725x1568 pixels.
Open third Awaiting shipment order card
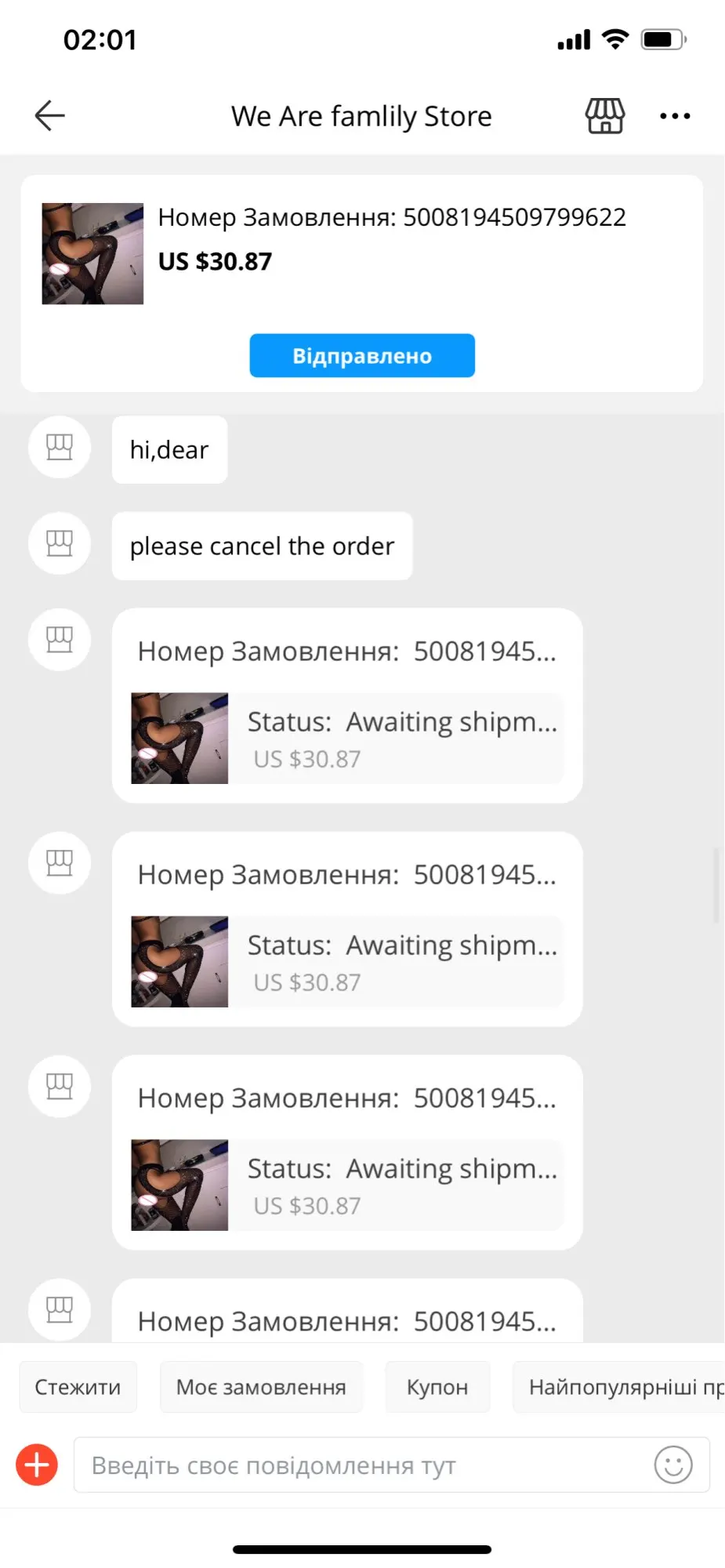click(347, 1152)
